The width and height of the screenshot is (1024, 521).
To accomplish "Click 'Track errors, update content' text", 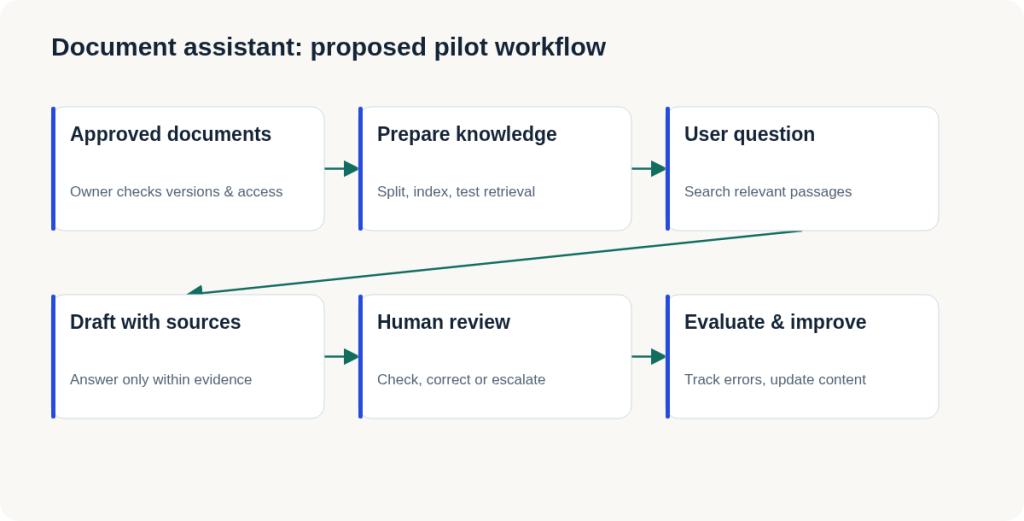I will click(x=775, y=380).
